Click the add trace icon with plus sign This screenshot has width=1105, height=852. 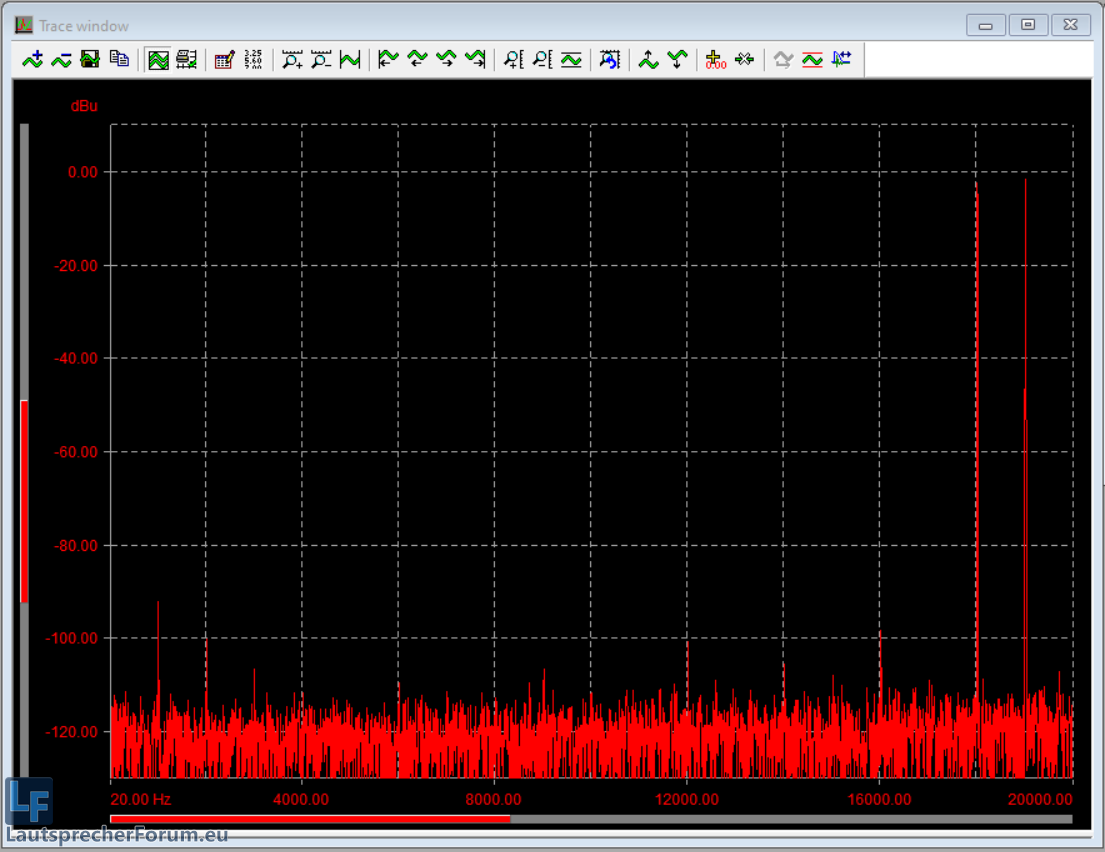click(x=33, y=60)
